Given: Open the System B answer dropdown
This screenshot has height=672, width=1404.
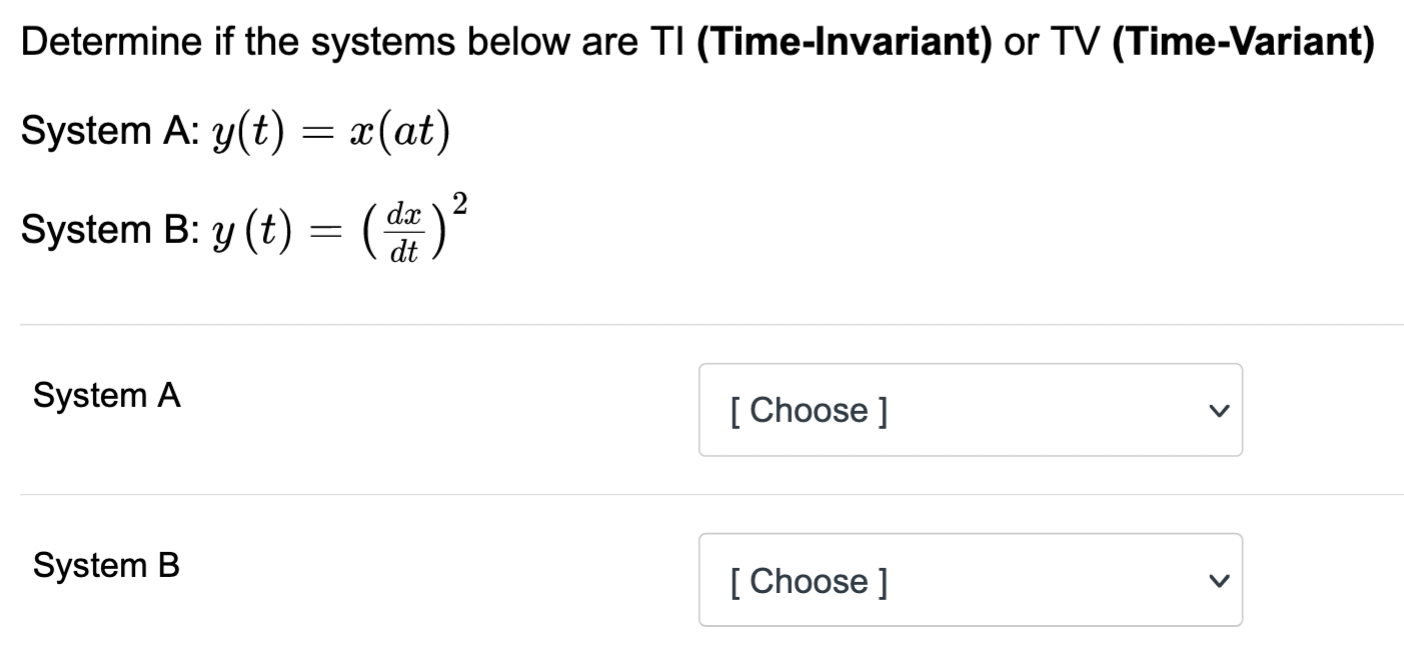Looking at the screenshot, I should click(968, 579).
